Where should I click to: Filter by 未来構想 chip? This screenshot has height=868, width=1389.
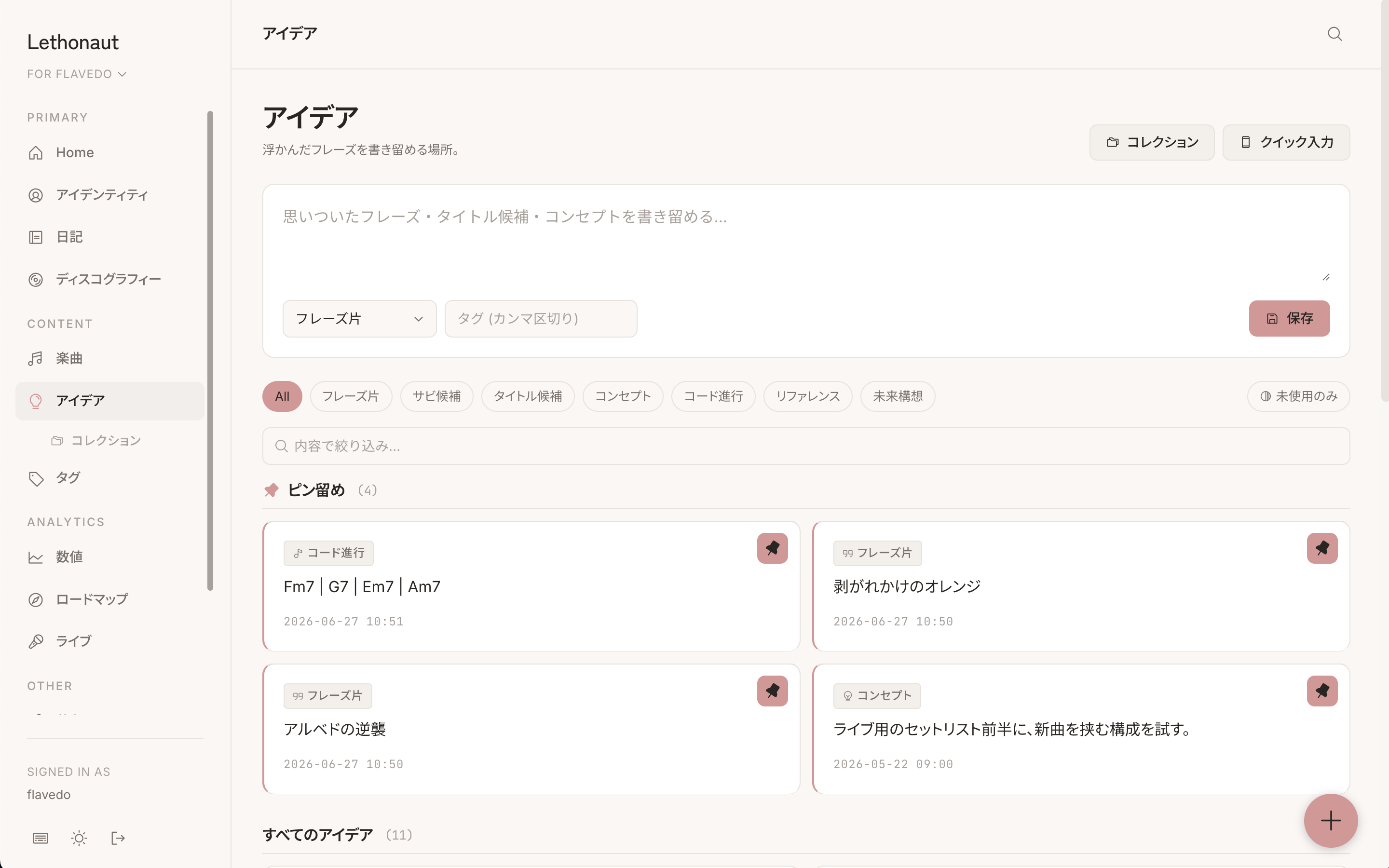pos(898,396)
